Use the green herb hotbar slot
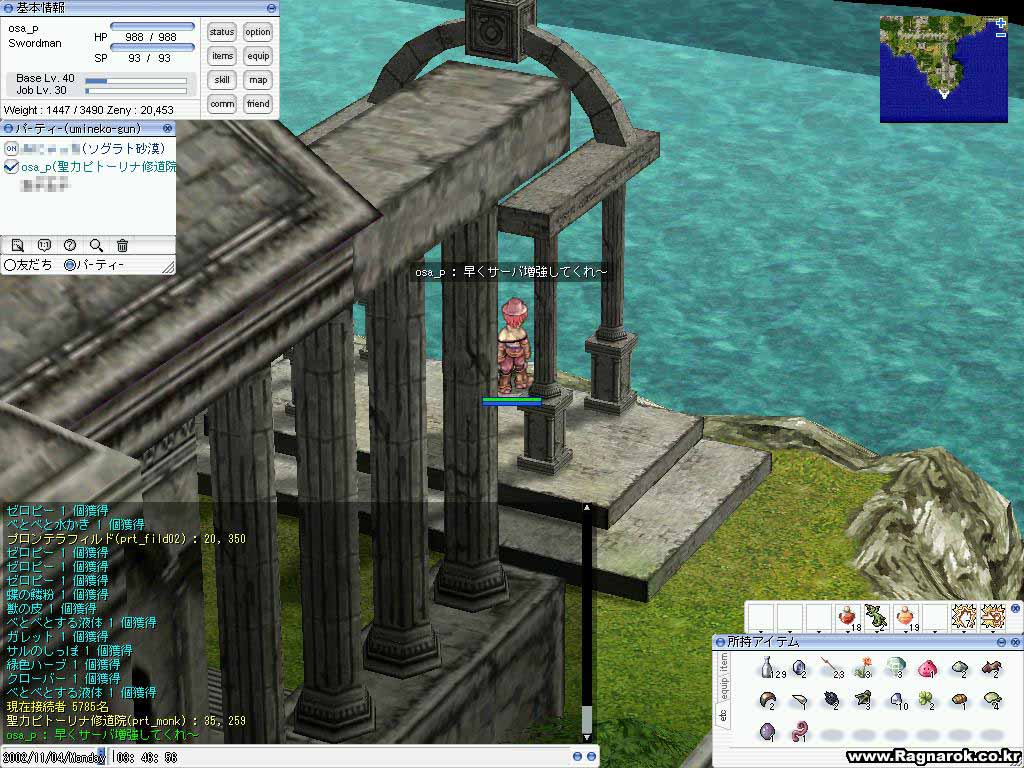 (x=877, y=617)
